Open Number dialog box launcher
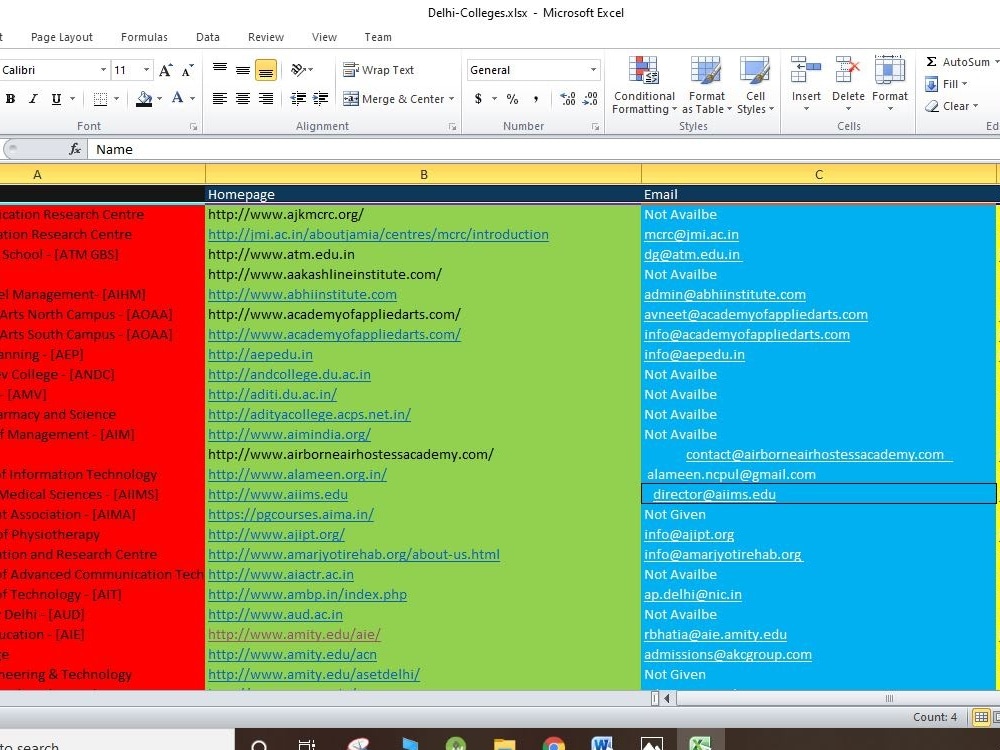Image resolution: width=1000 pixels, height=750 pixels. (x=595, y=127)
